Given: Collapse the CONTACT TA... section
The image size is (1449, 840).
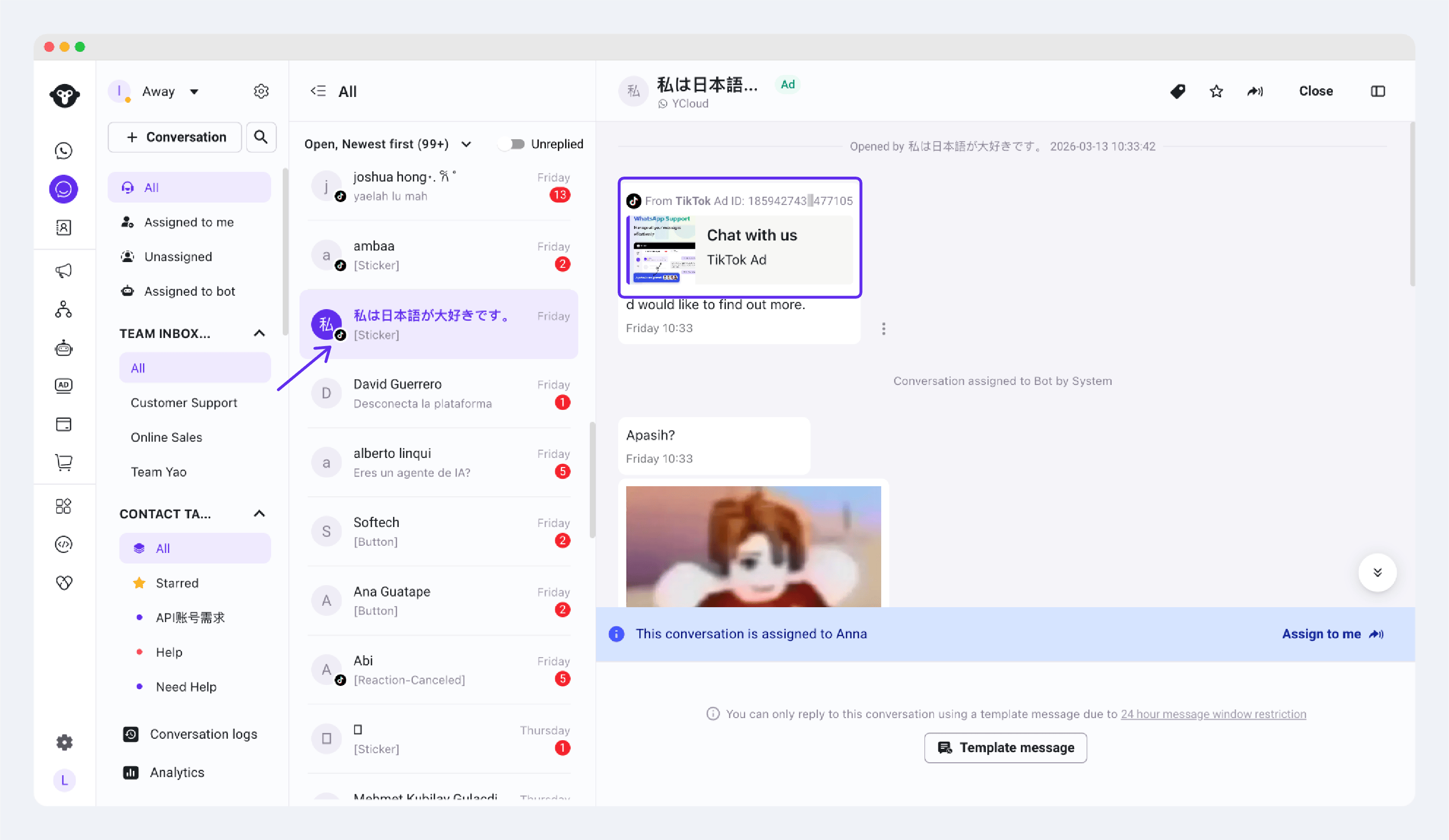Looking at the screenshot, I should (x=259, y=514).
